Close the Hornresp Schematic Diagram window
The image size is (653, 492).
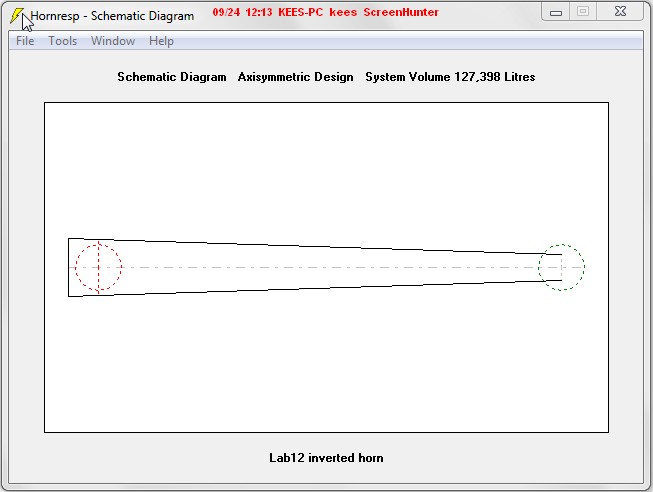[x=620, y=11]
